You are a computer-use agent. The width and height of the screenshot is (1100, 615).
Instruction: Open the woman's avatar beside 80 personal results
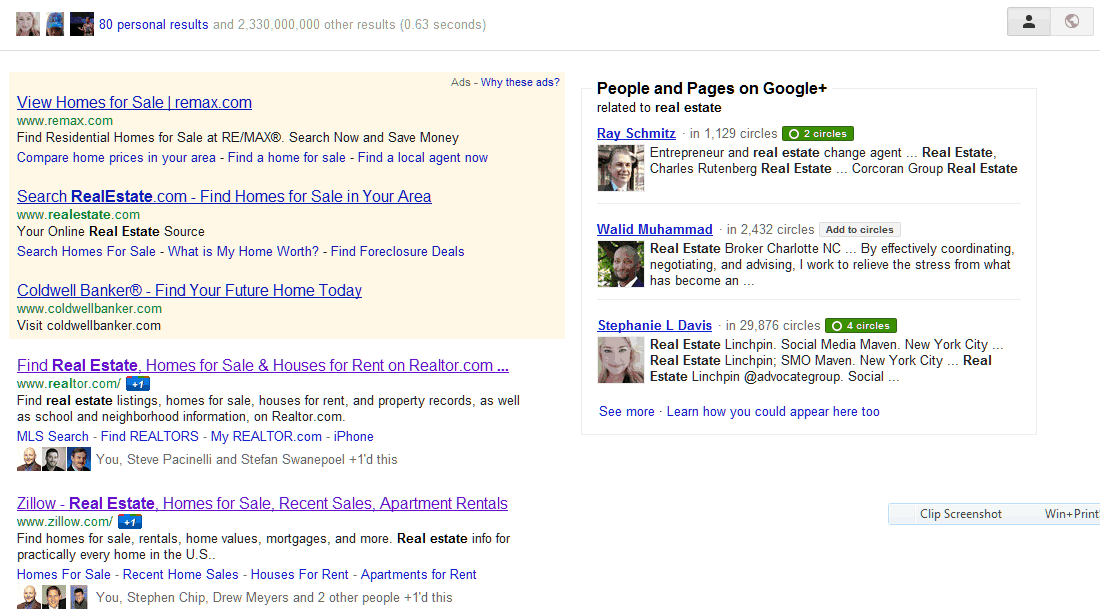click(x=28, y=25)
